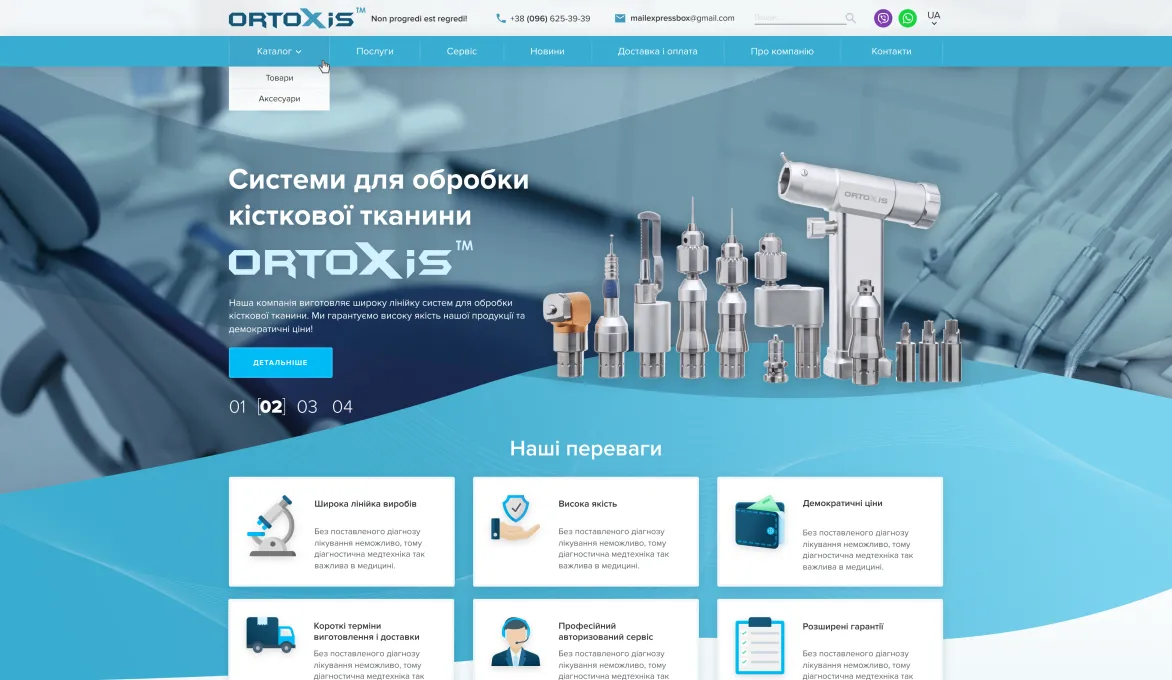This screenshot has width=1172, height=680.
Task: Expand the UA language selector
Action: (934, 18)
